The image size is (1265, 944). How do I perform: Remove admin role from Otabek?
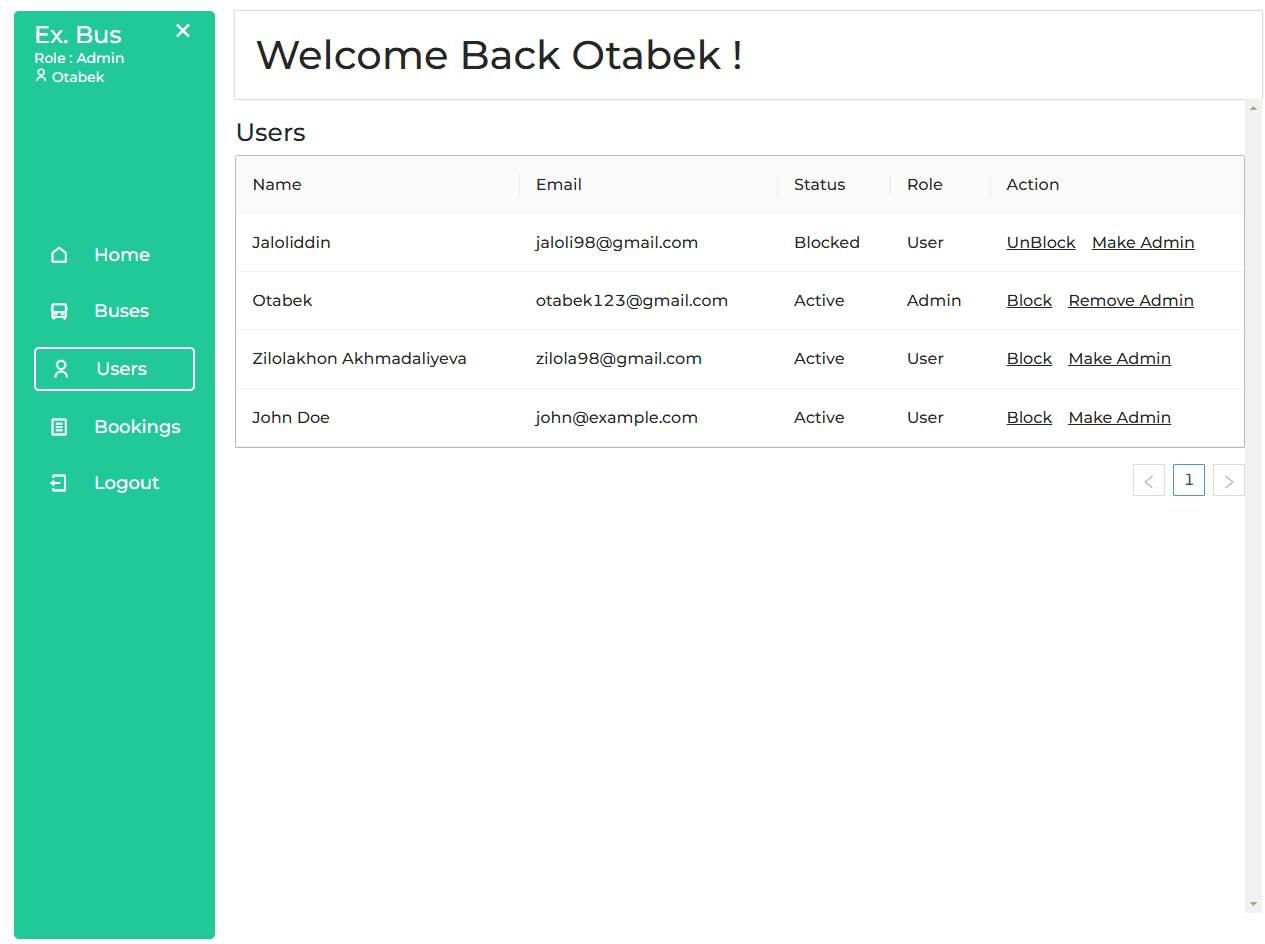1130,301
